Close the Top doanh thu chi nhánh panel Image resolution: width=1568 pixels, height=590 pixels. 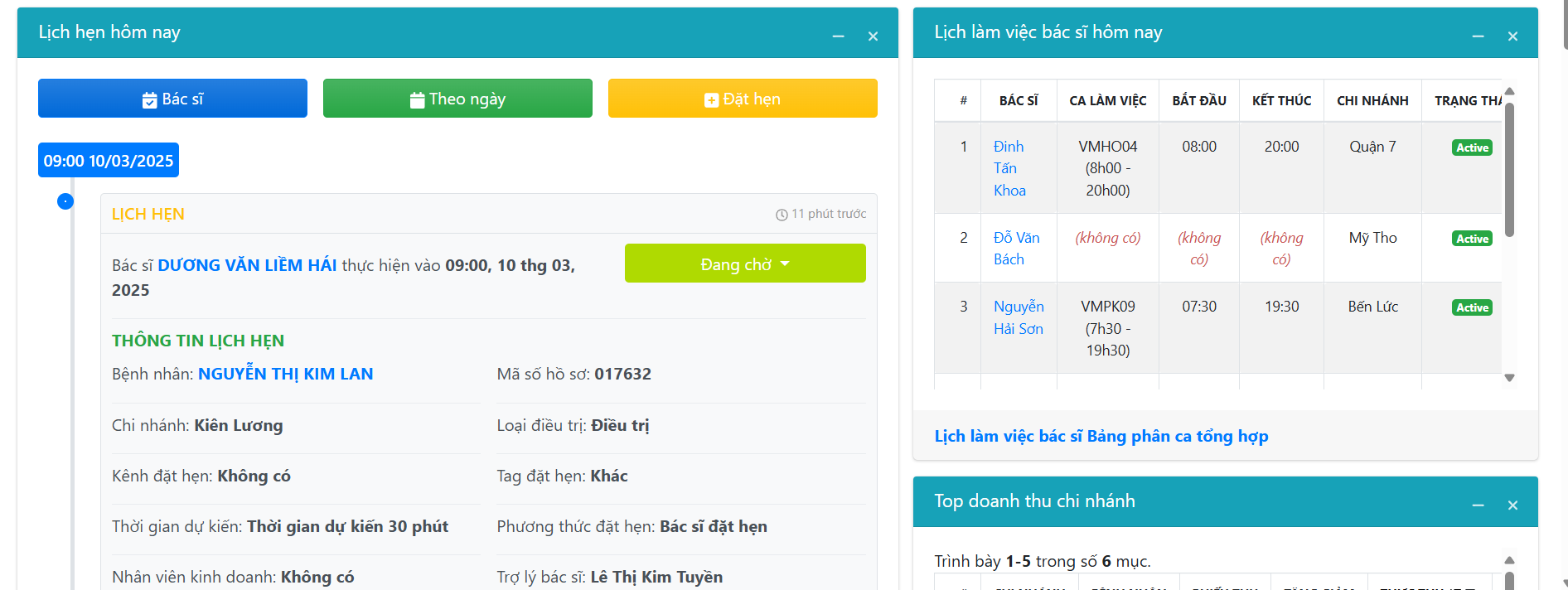point(1512,505)
